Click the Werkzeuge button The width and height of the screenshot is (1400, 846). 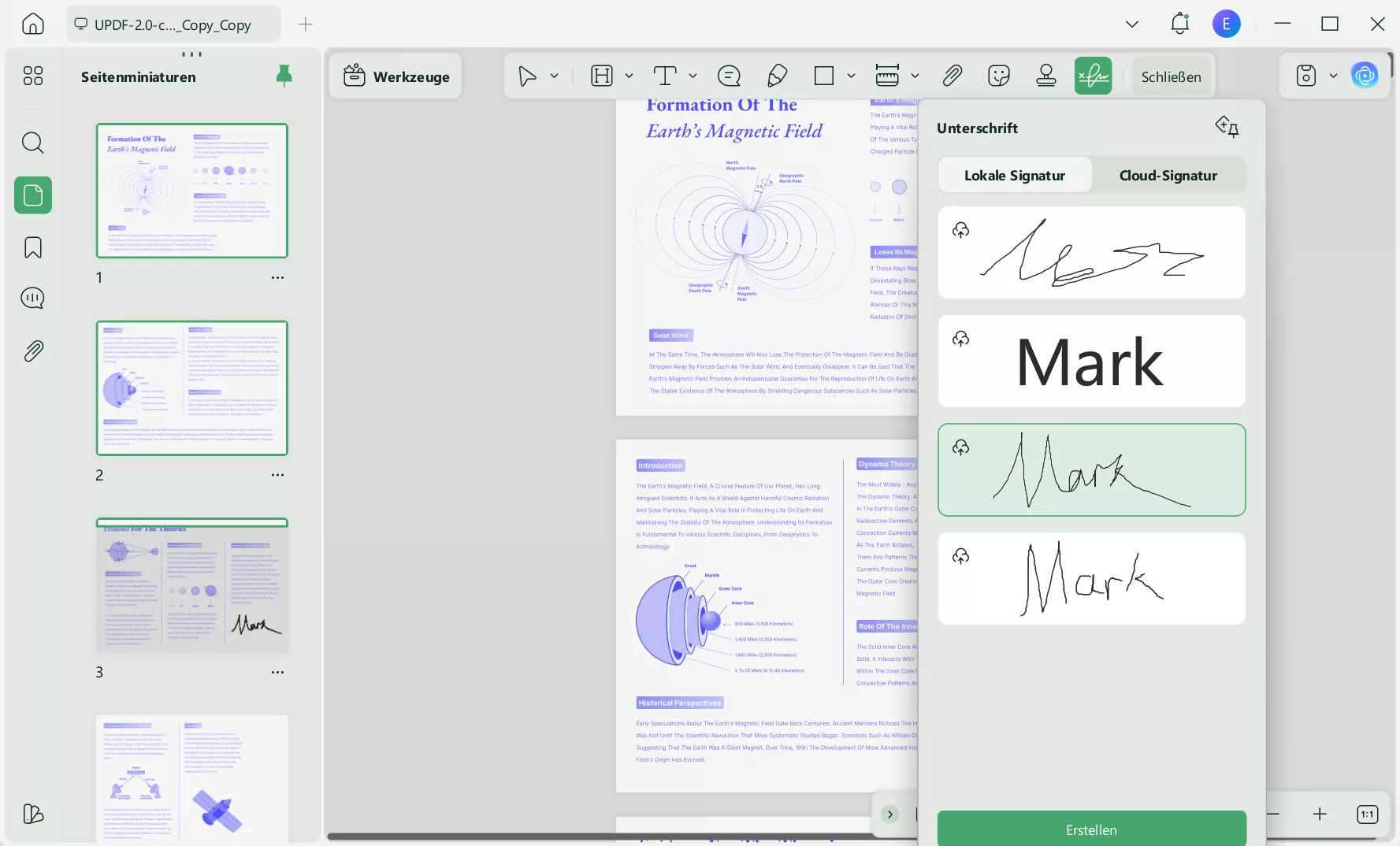click(x=396, y=76)
